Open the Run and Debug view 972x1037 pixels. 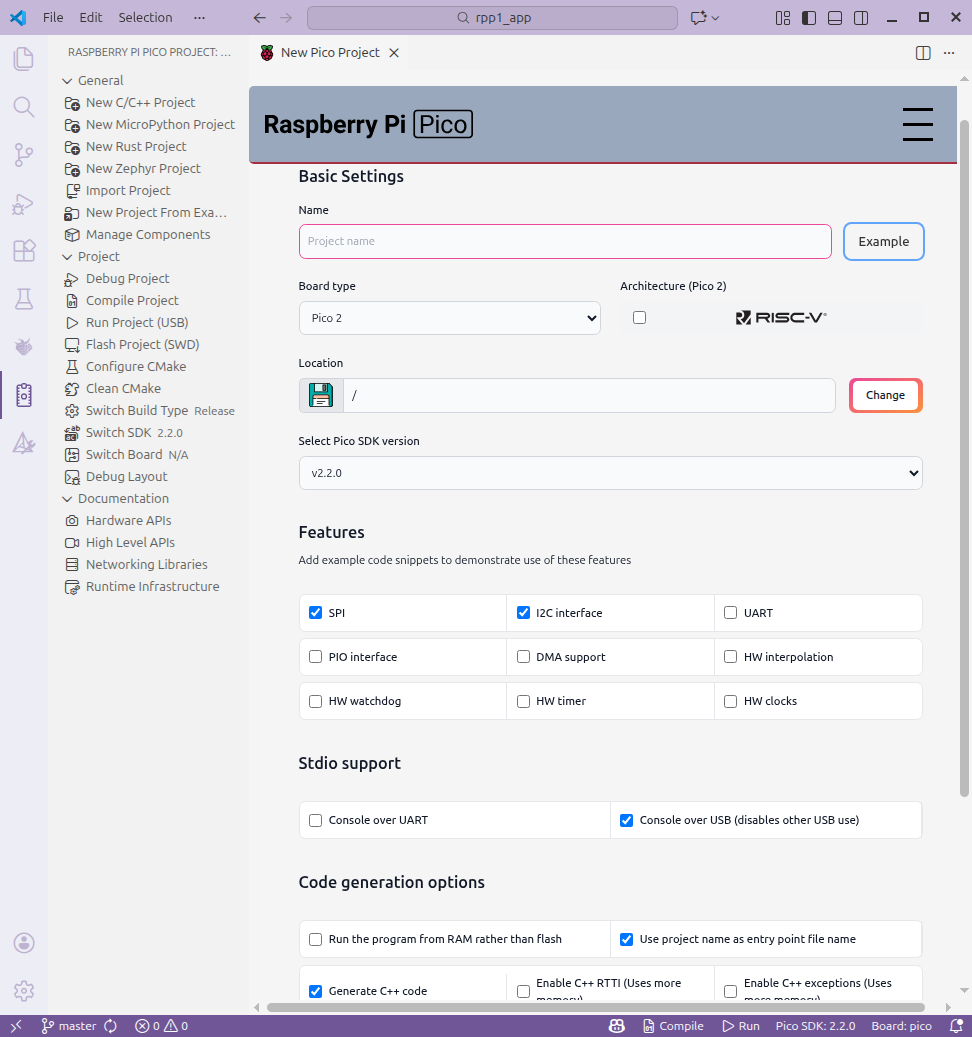[24, 203]
